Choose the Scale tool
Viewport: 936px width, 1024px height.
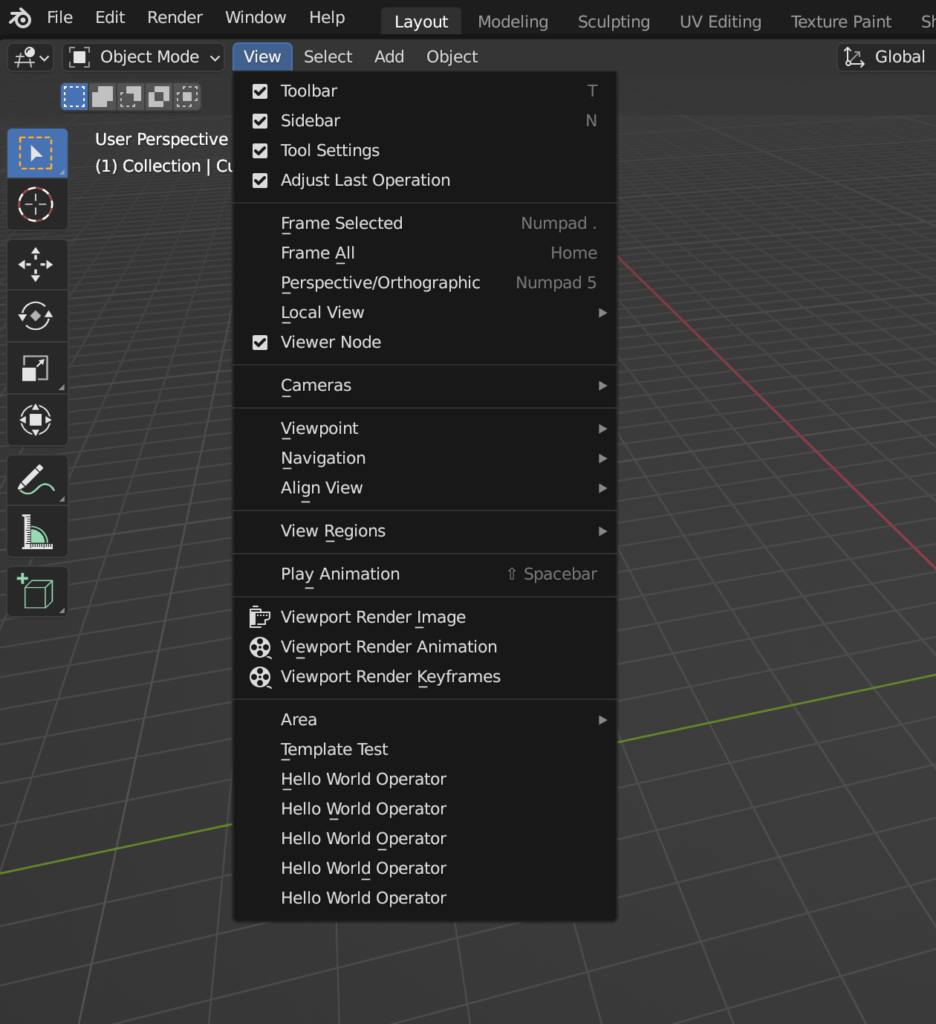point(36,368)
